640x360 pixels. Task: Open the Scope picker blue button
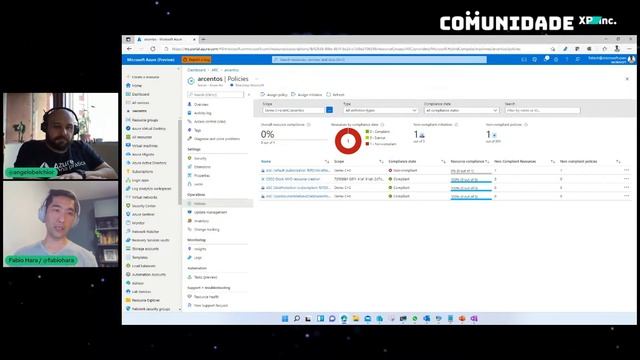329,110
